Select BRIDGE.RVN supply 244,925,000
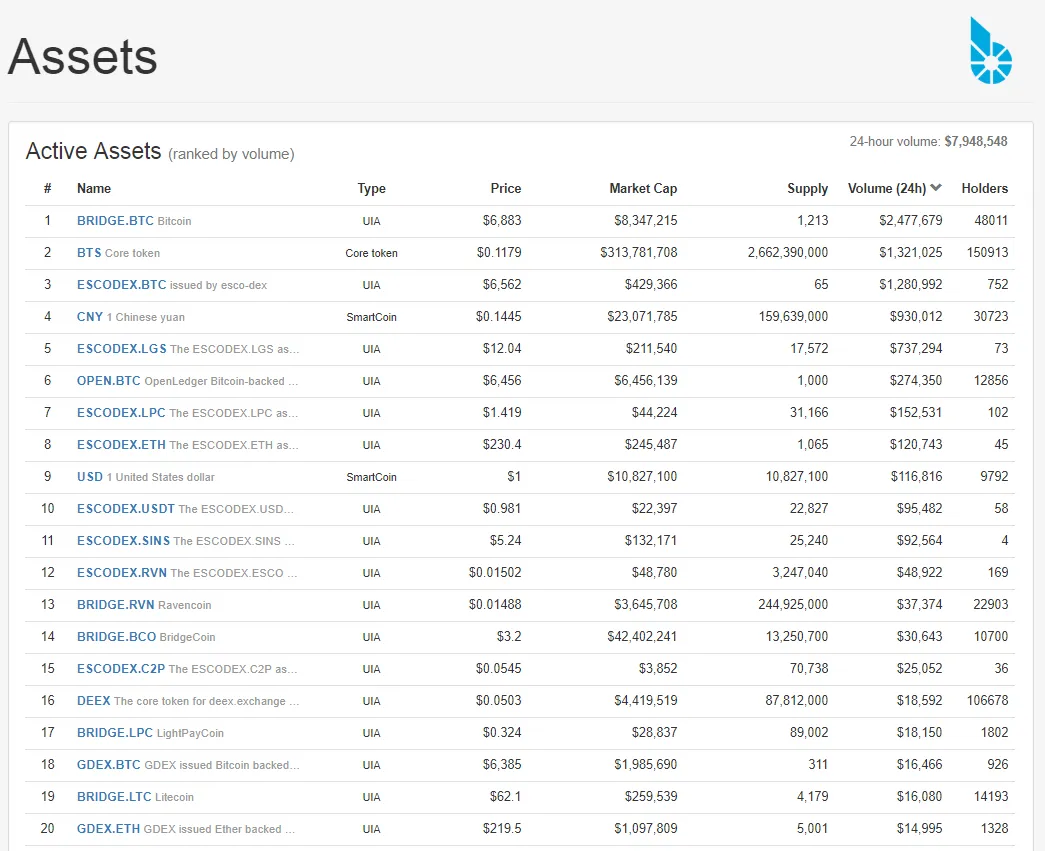Viewport: 1045px width, 851px height. click(793, 604)
